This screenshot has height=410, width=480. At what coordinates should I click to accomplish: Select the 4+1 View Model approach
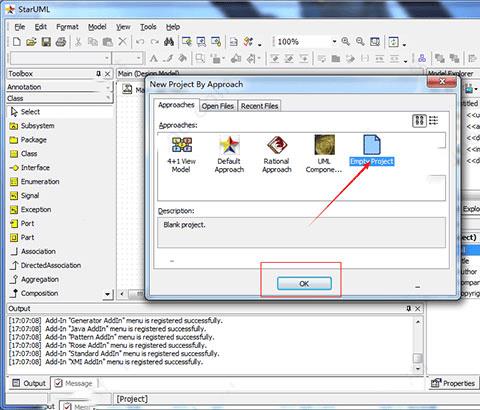tap(181, 154)
